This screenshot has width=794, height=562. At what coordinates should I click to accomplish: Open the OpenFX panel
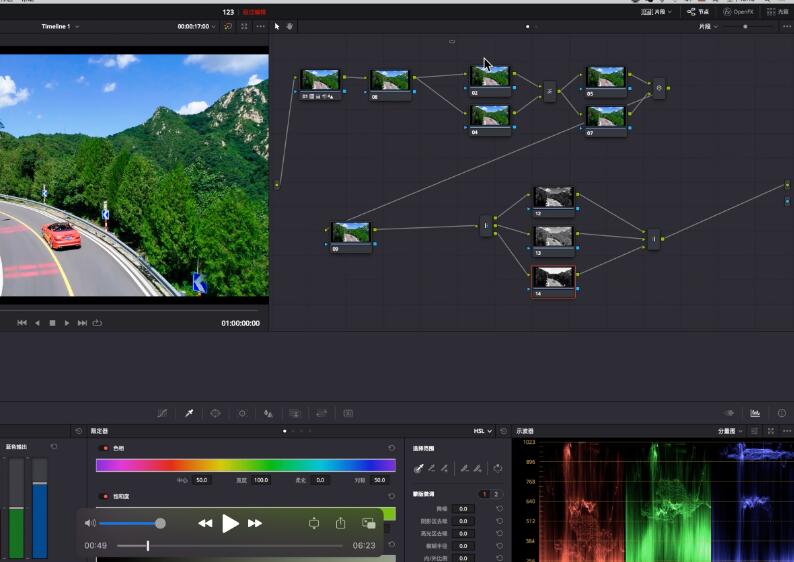click(738, 12)
